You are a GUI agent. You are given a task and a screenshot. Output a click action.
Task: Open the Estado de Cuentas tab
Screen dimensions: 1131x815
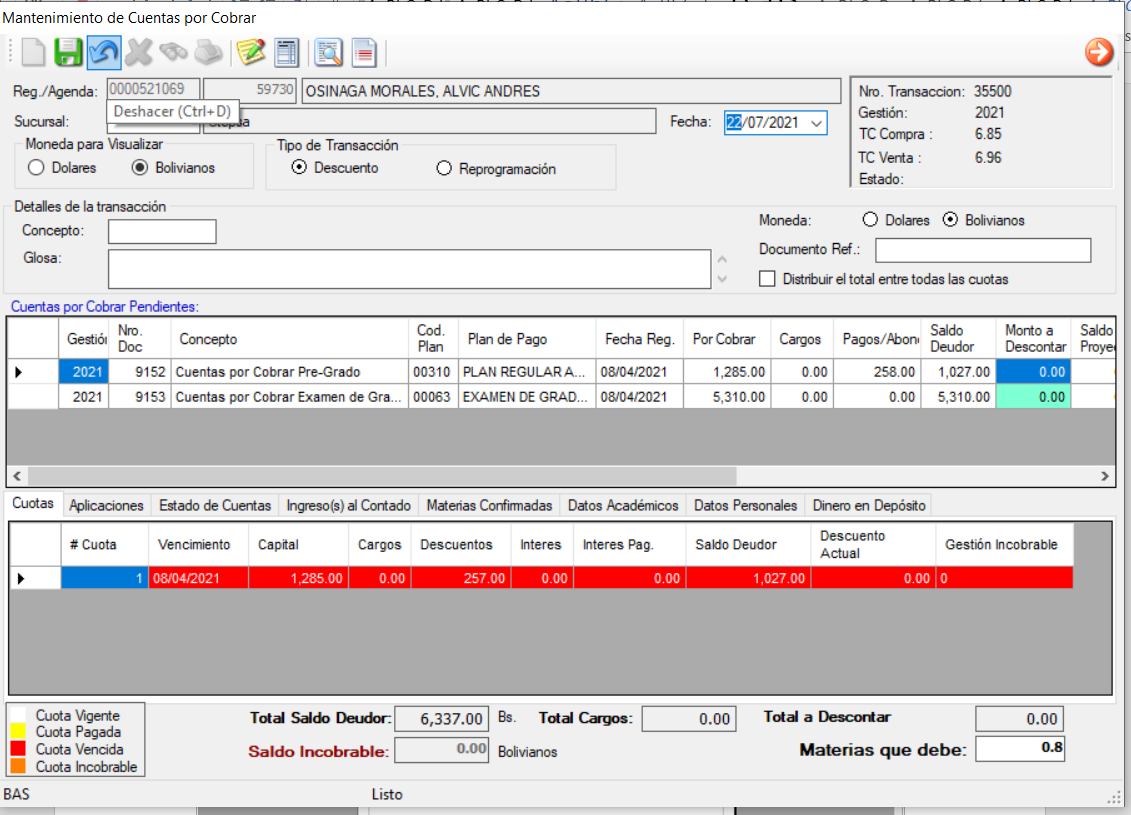[x=215, y=506]
